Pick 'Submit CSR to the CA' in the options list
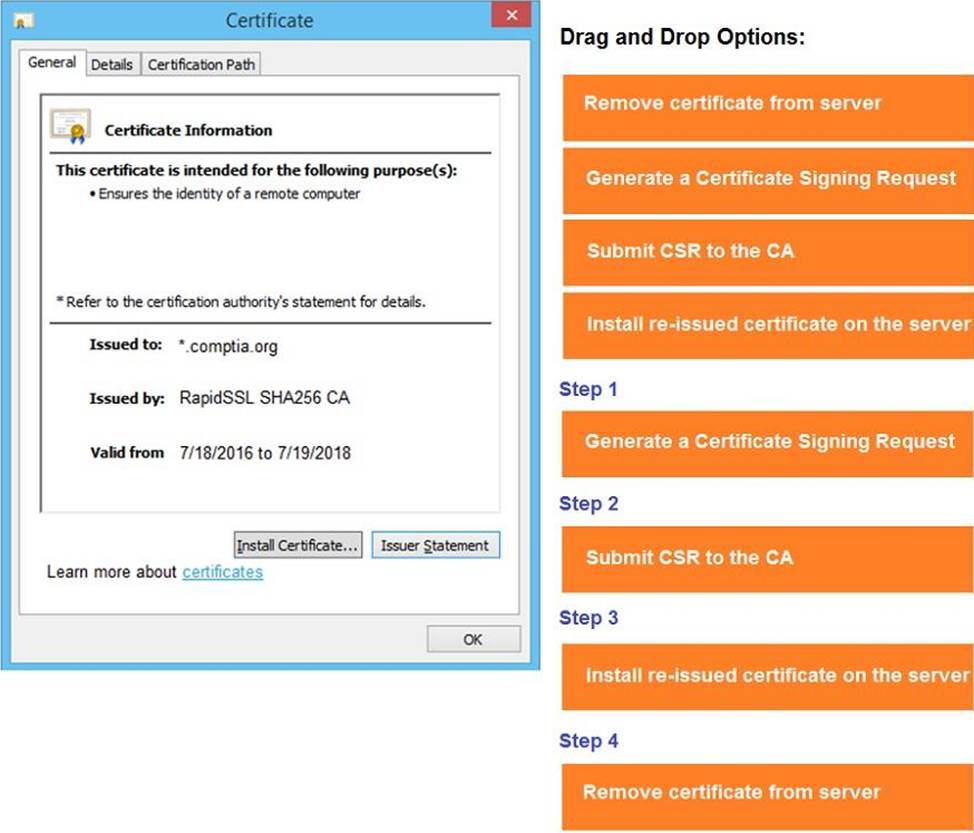The width and height of the screenshot is (974, 833). point(767,252)
